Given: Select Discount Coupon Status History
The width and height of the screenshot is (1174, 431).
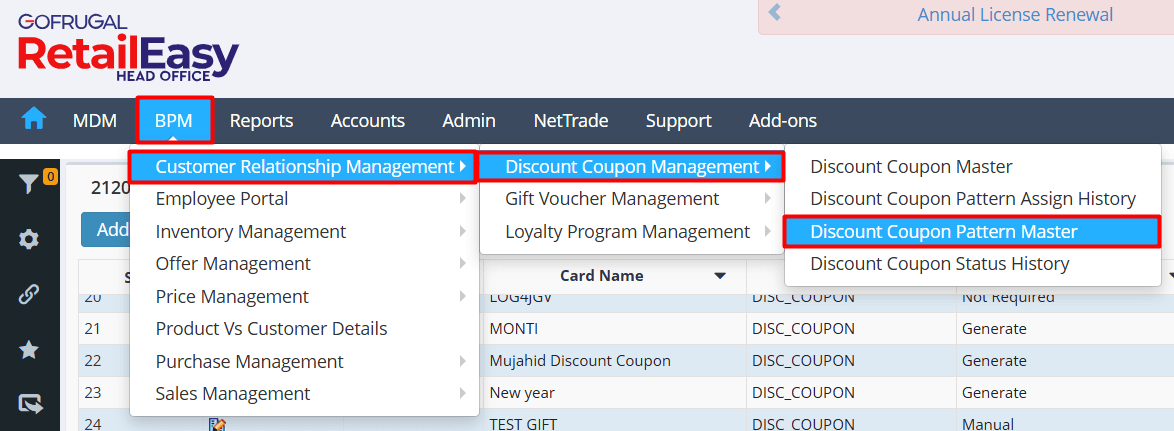Looking at the screenshot, I should [x=973, y=264].
